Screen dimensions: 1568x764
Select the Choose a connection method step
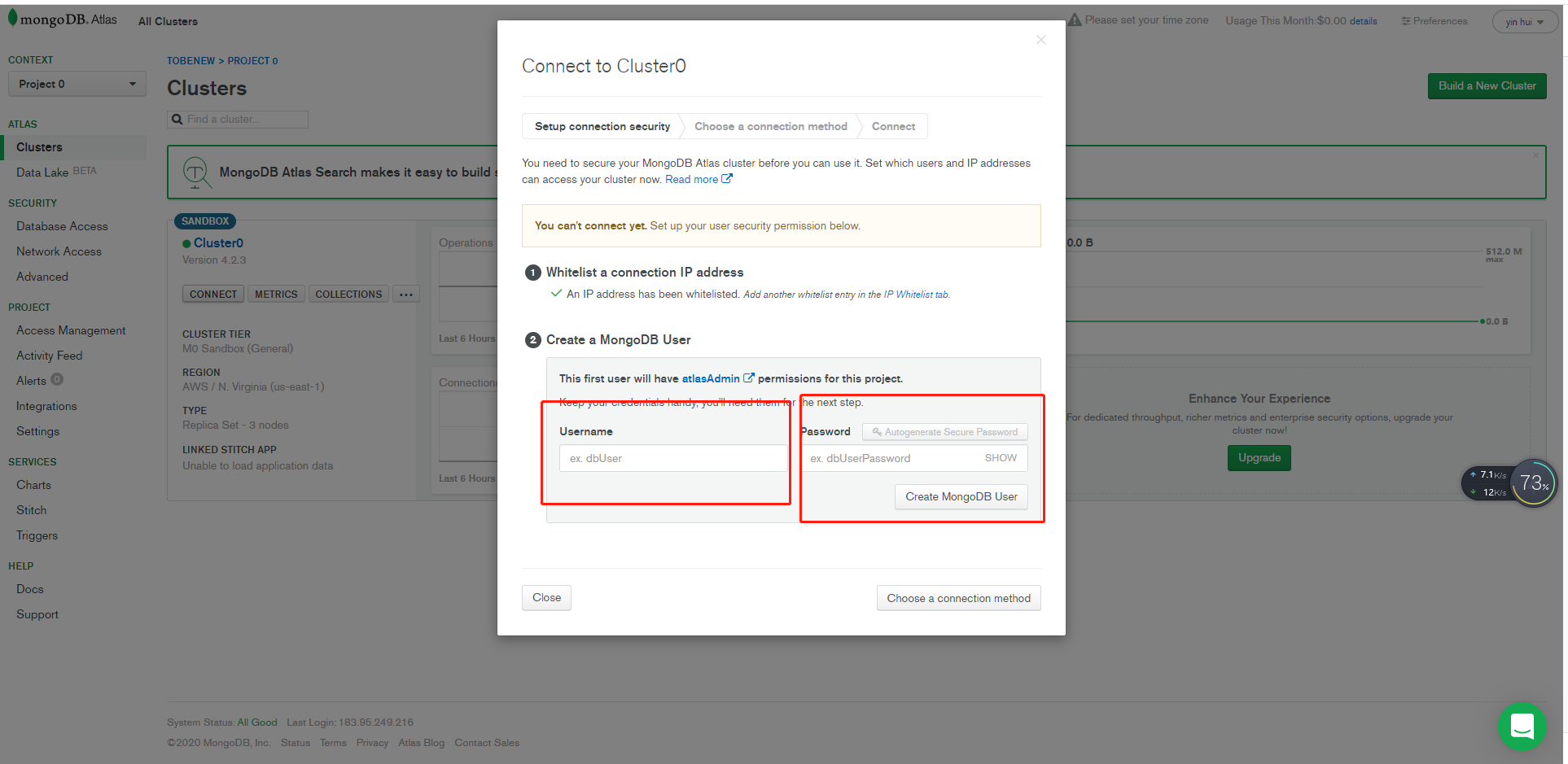[771, 126]
